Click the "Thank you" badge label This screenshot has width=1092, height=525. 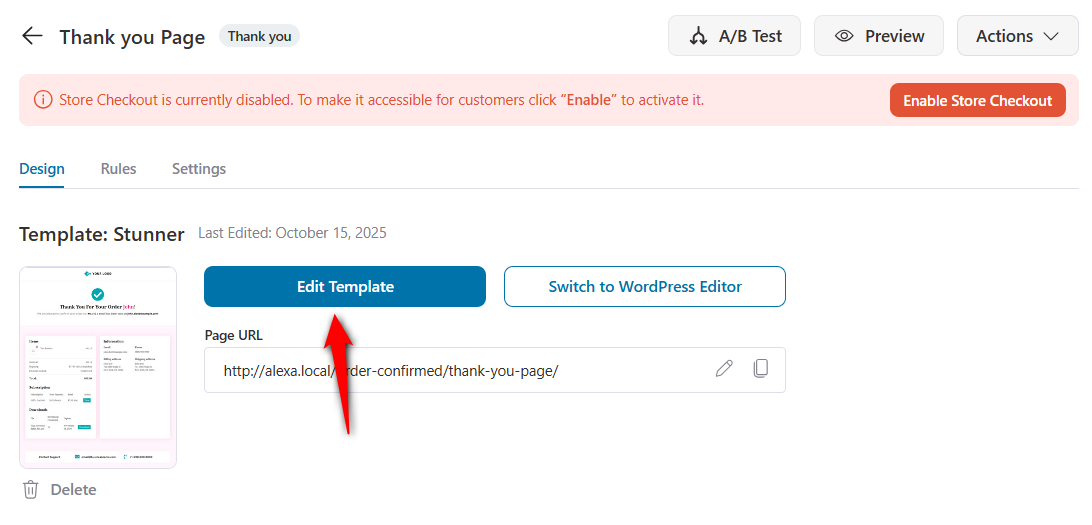click(x=259, y=36)
